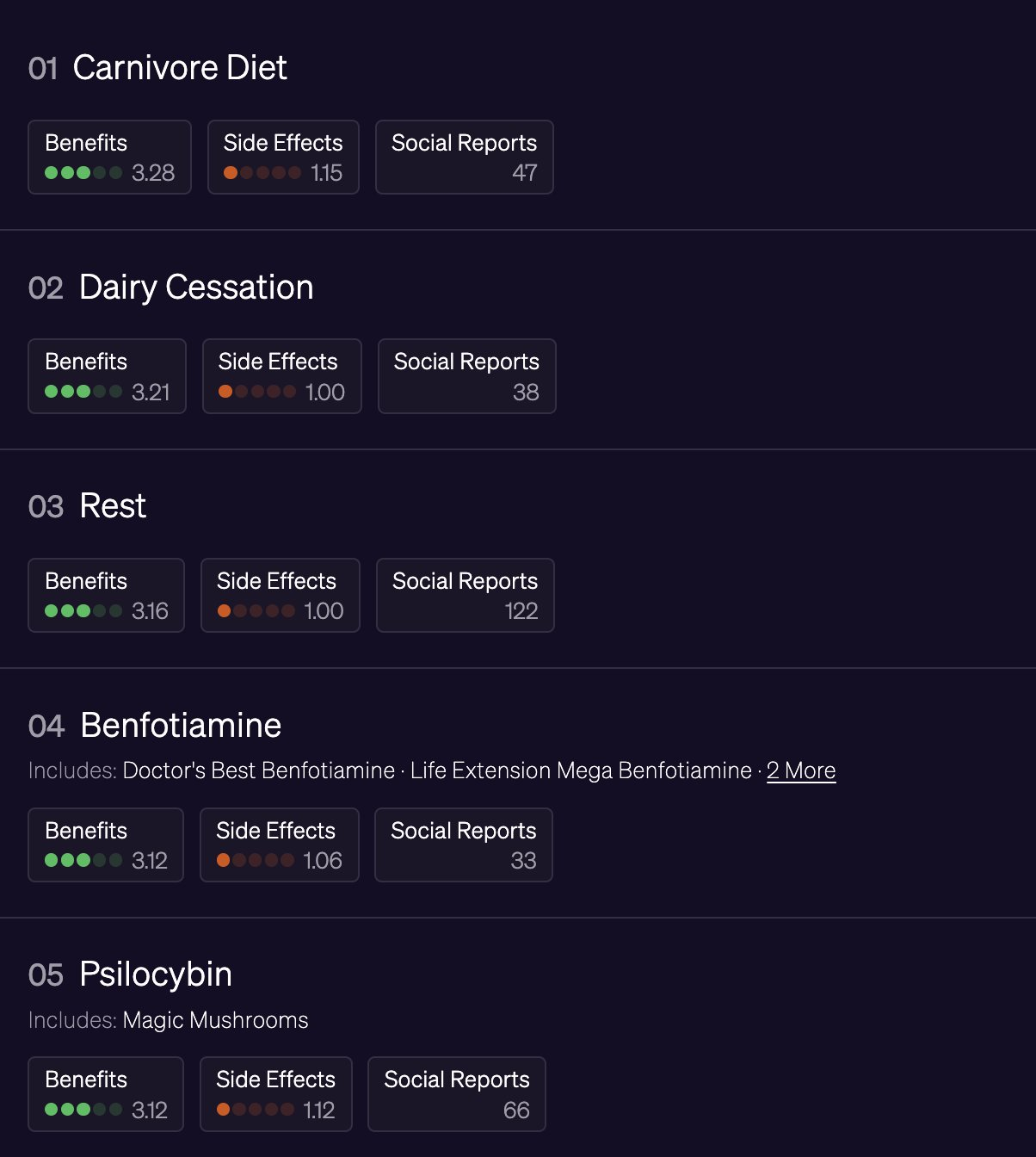Click Psilocybin Side Effects 1.12 card
The image size is (1036, 1157).
[x=276, y=1094]
